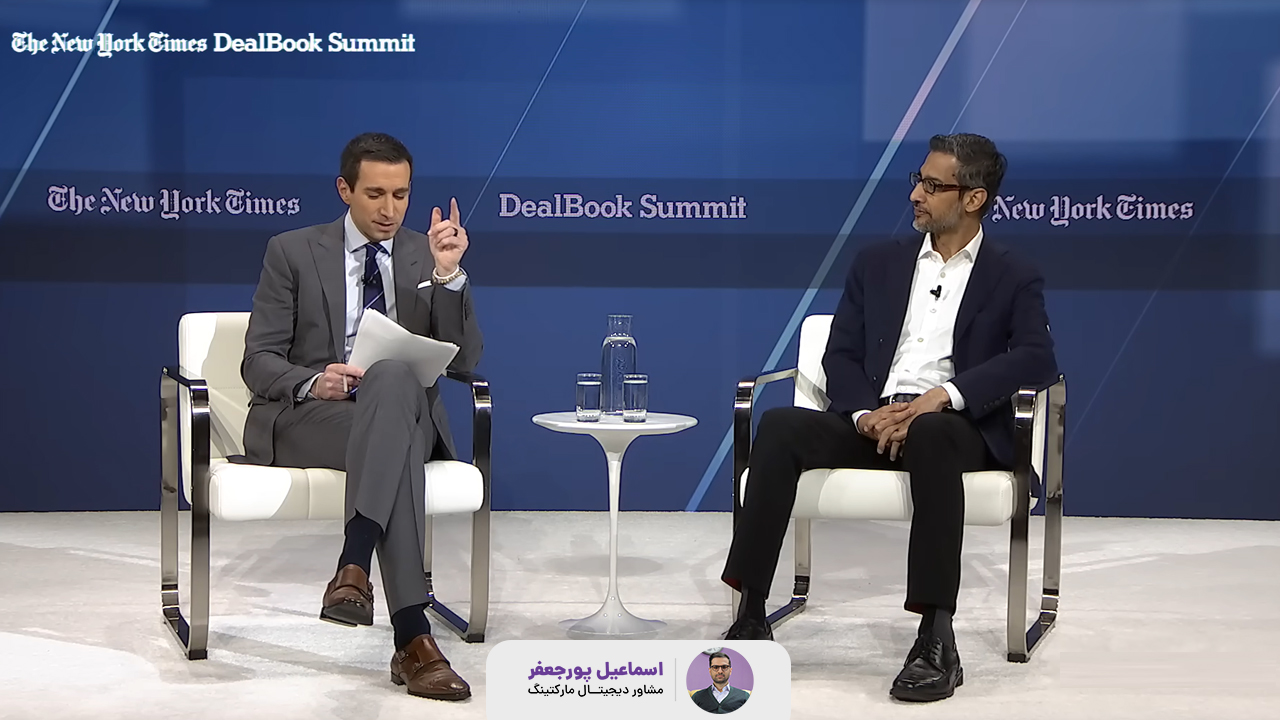Click the interviewer's raised finger
The image size is (1280, 720).
[x=454, y=211]
